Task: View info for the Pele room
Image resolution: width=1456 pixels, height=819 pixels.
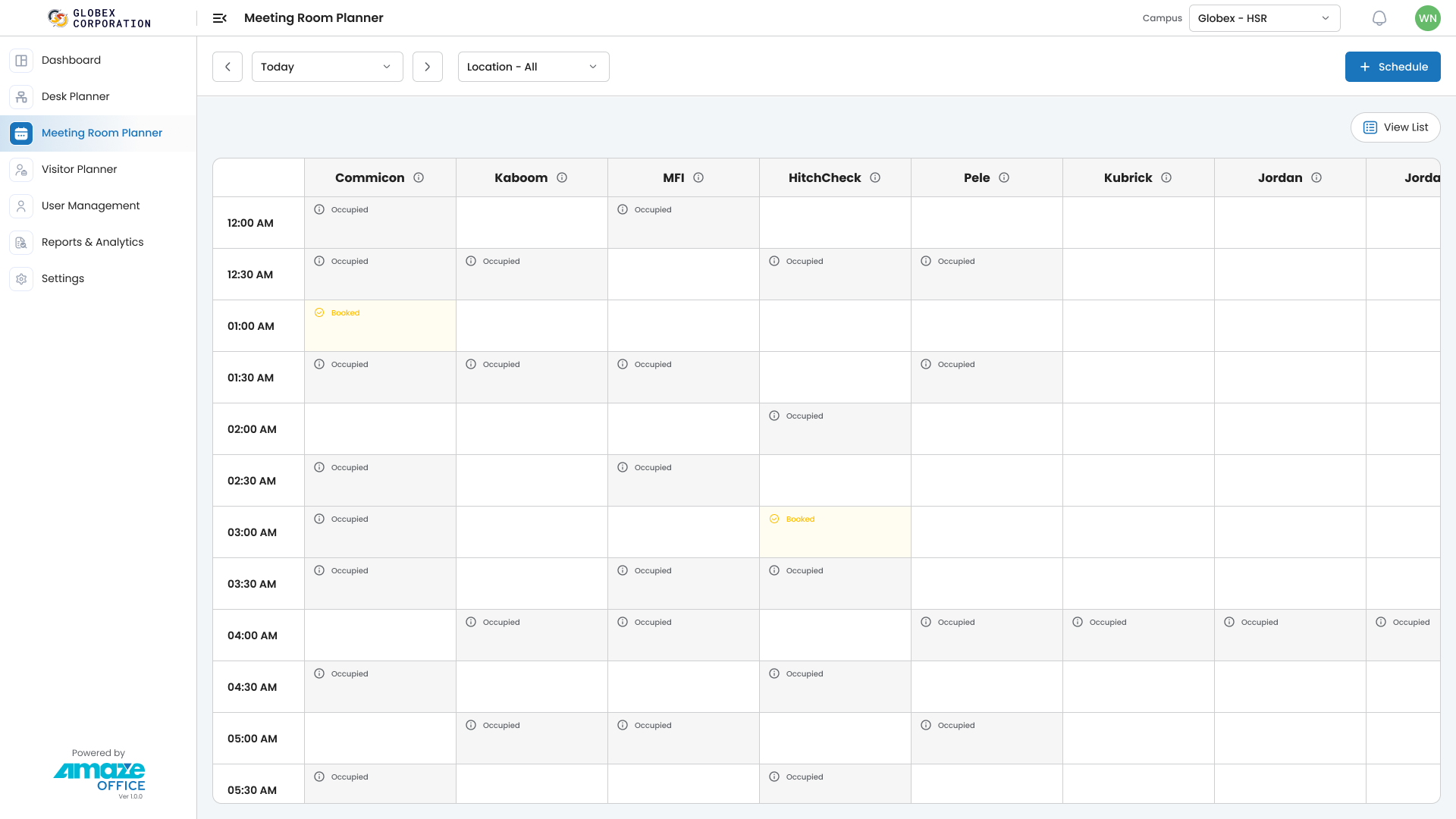Action: (1005, 177)
